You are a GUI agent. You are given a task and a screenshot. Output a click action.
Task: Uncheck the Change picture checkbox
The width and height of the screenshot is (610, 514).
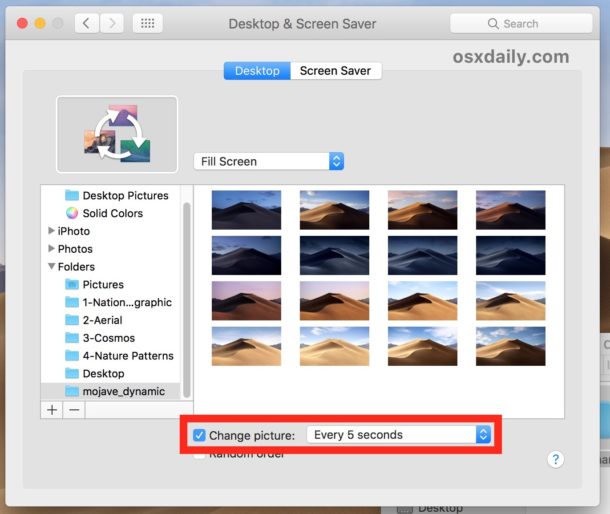(199, 435)
